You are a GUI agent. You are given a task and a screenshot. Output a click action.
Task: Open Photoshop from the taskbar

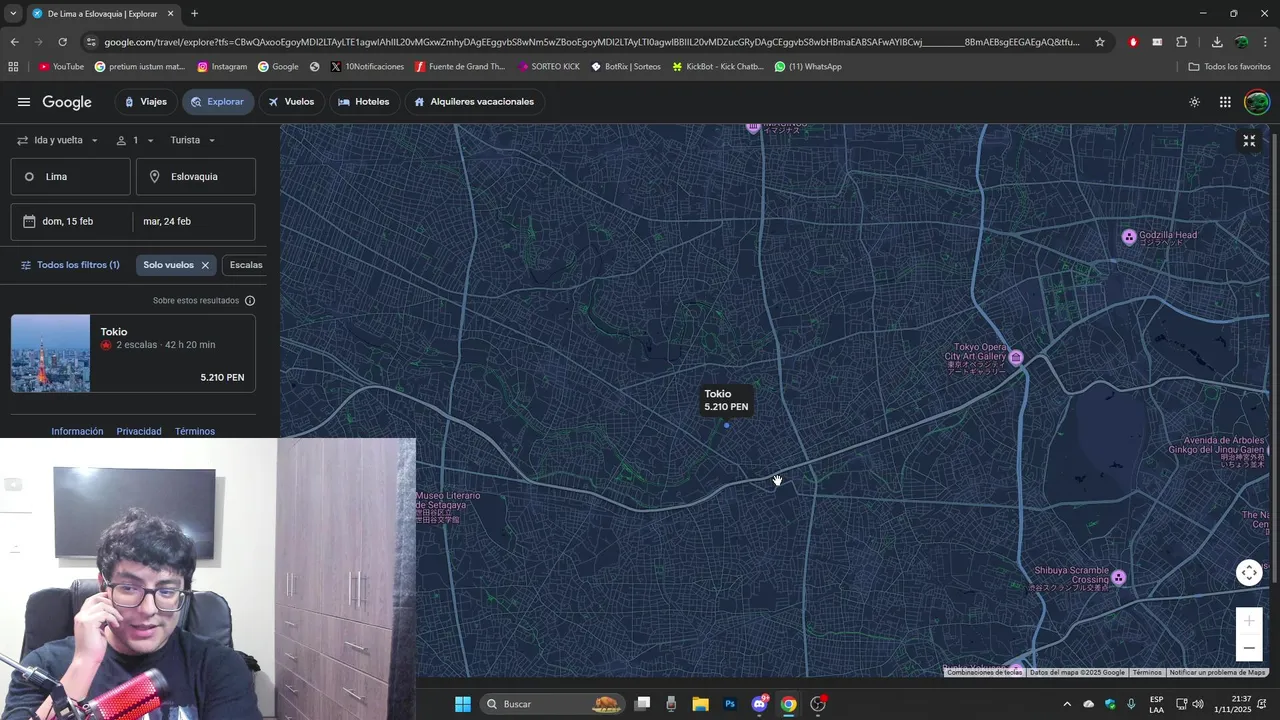click(730, 704)
